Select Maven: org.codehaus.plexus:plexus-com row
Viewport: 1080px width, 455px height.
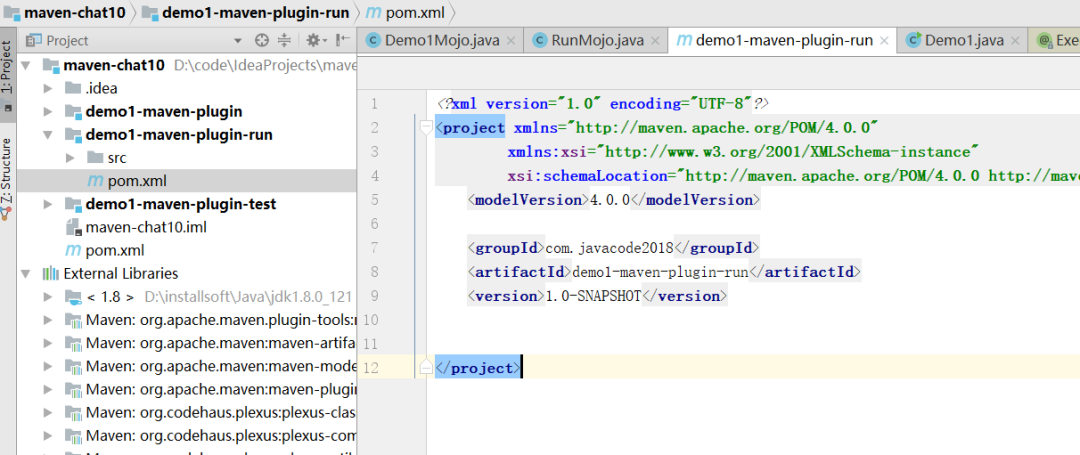(x=186, y=436)
